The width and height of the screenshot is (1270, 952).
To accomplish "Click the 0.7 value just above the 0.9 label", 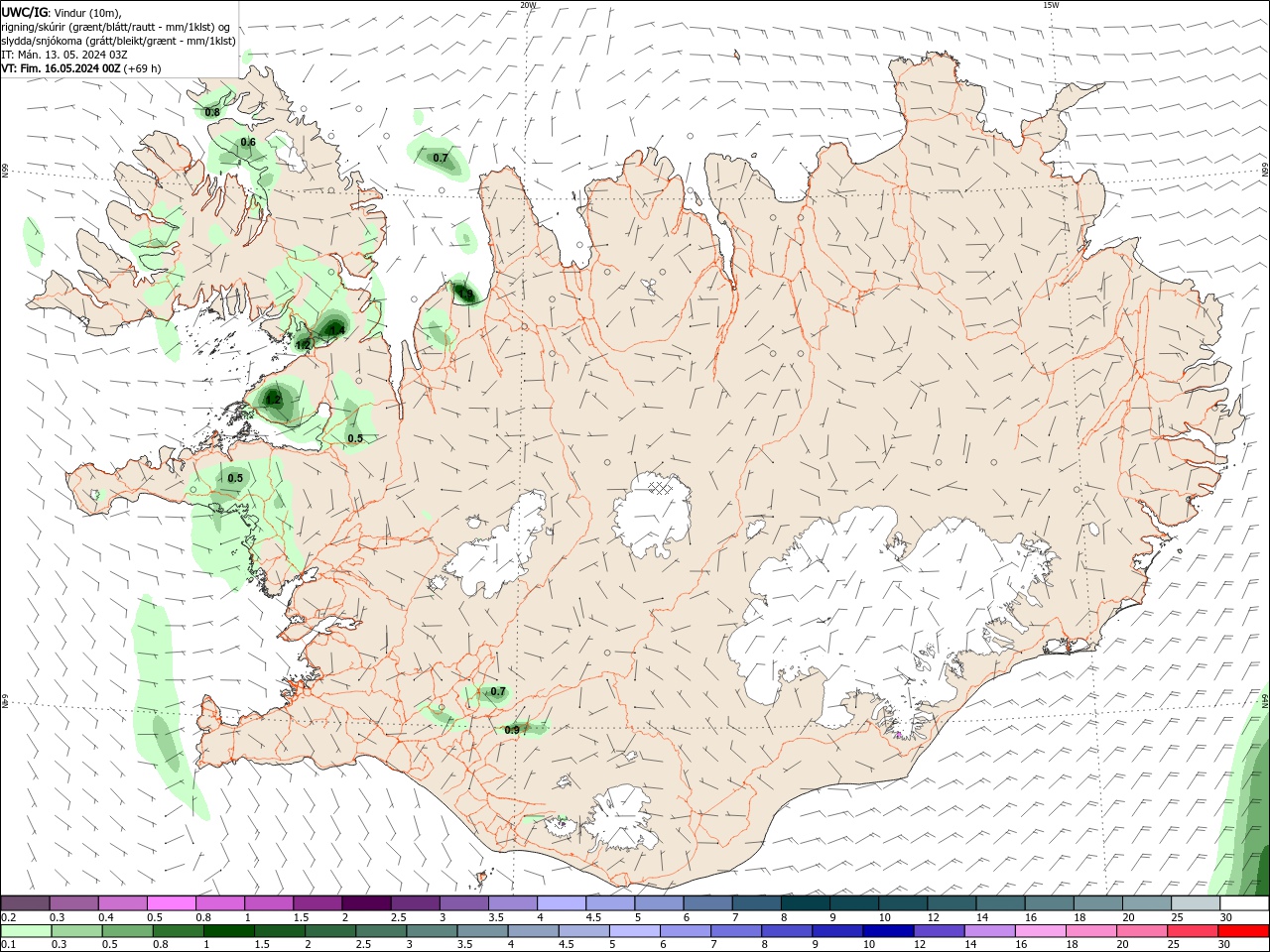I will point(498,691).
